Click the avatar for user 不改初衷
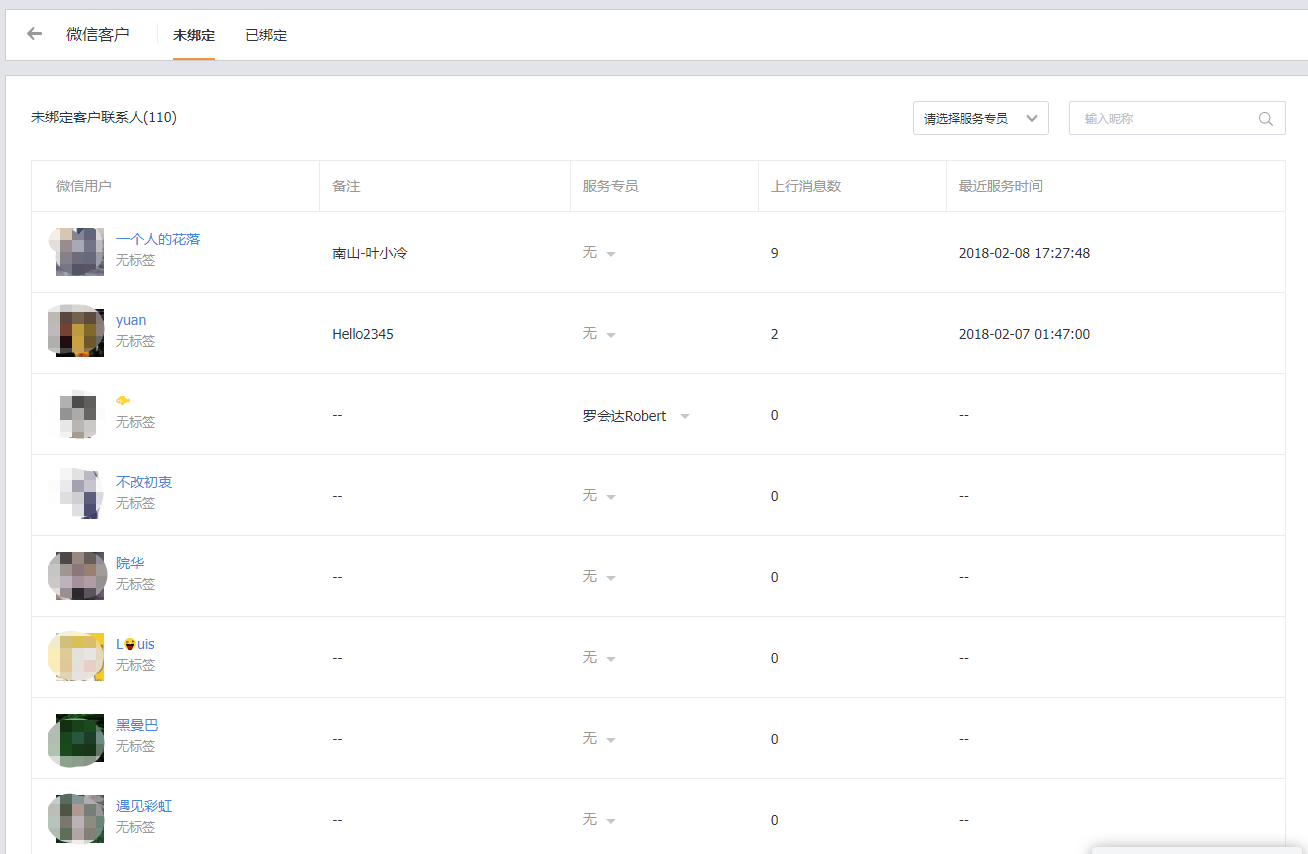 pyautogui.click(x=76, y=494)
